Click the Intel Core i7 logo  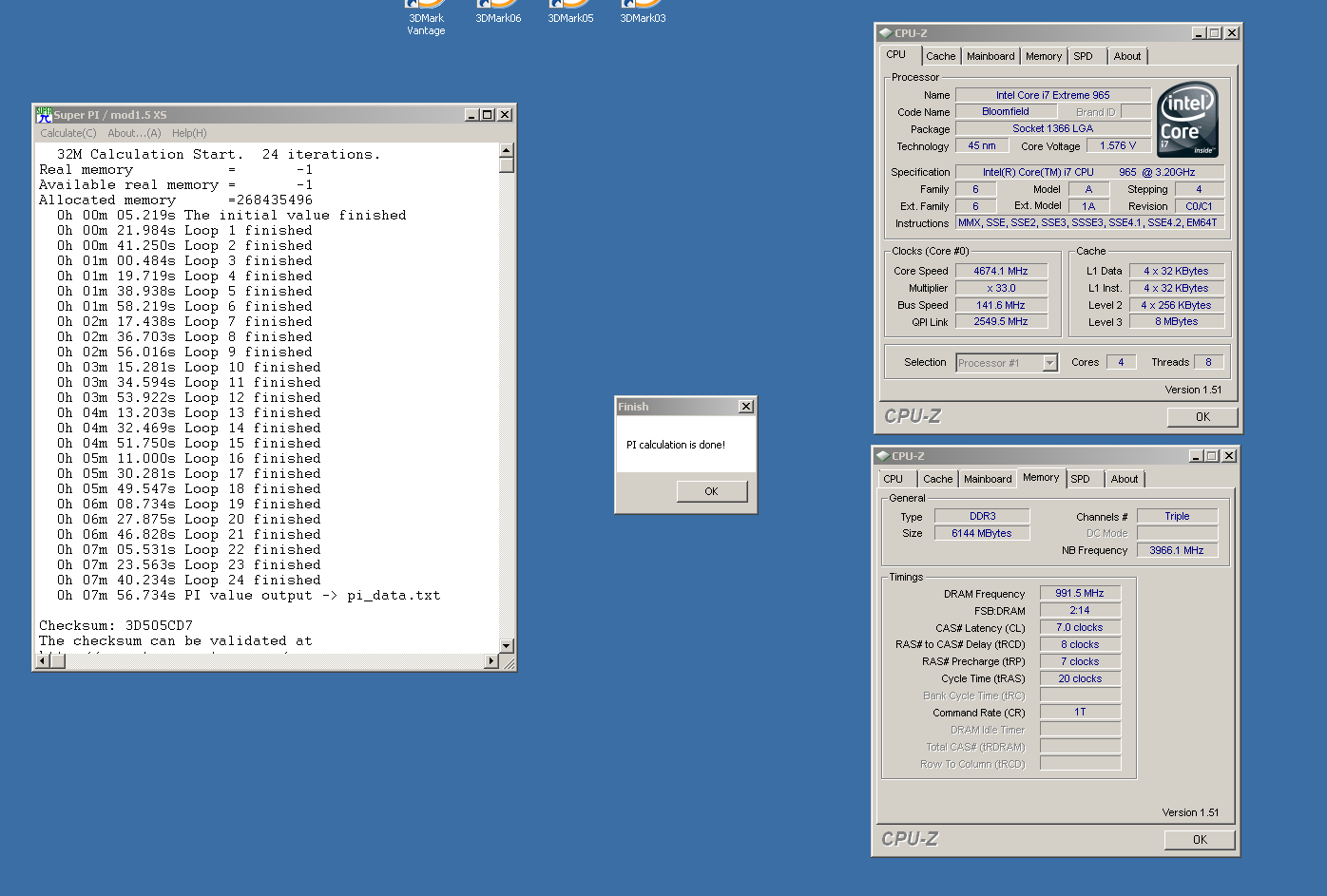pyautogui.click(x=1187, y=120)
